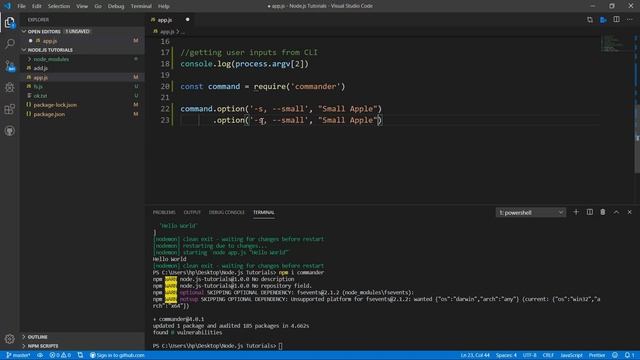Split the terminal panel
Image resolution: width=640 pixels, height=360 pixels.
(x=590, y=212)
